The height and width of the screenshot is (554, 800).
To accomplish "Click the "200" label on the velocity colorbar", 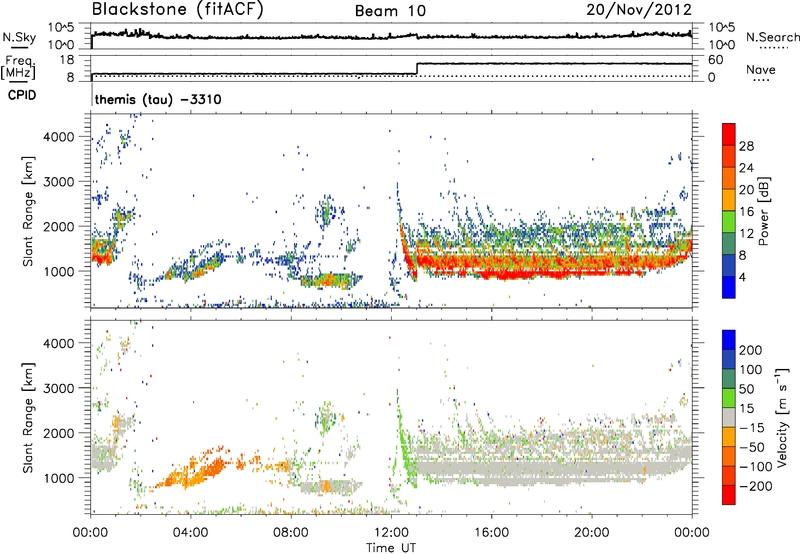I will coord(751,350).
